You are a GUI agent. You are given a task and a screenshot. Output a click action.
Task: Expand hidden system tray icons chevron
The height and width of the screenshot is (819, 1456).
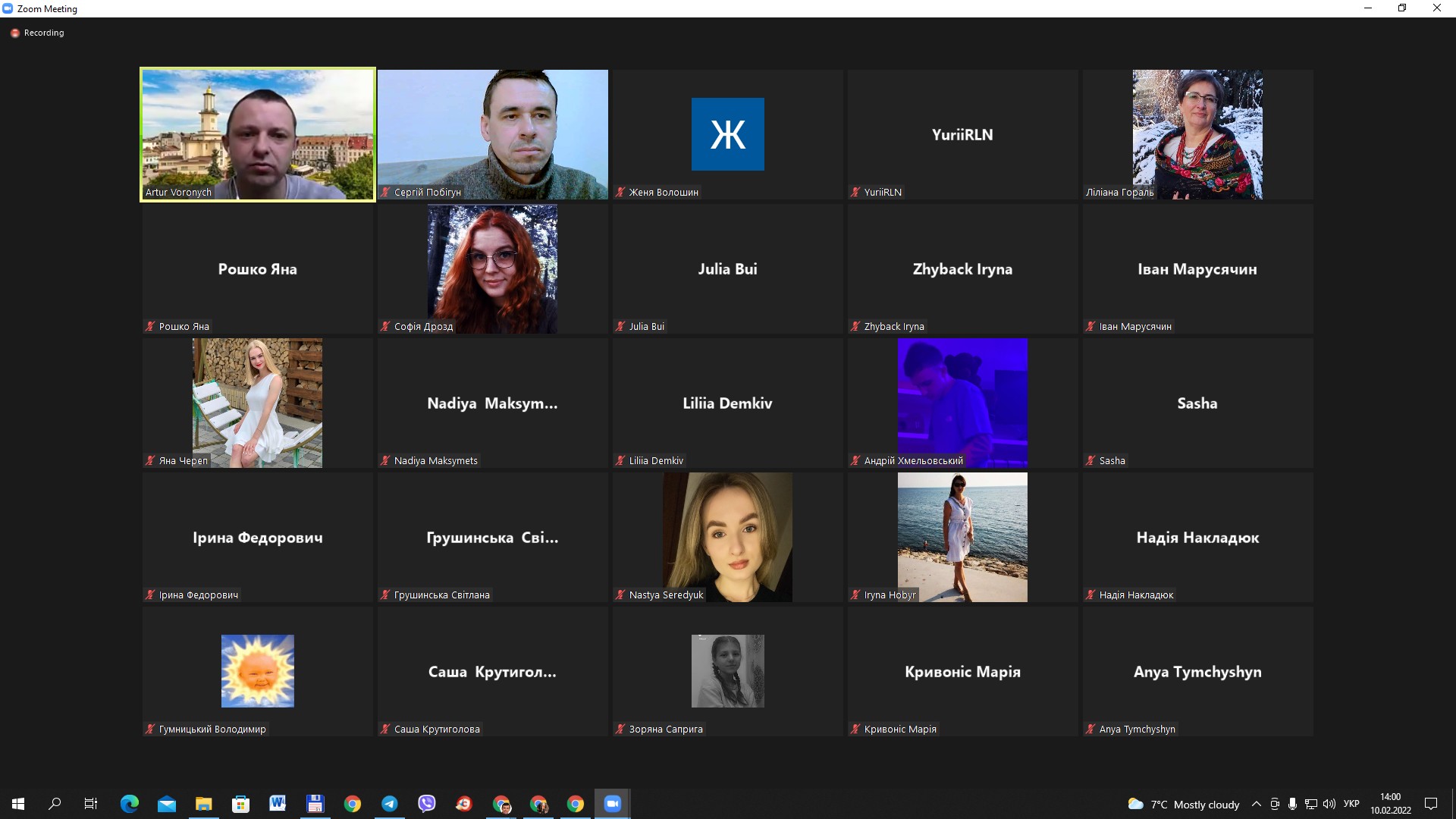[1257, 805]
